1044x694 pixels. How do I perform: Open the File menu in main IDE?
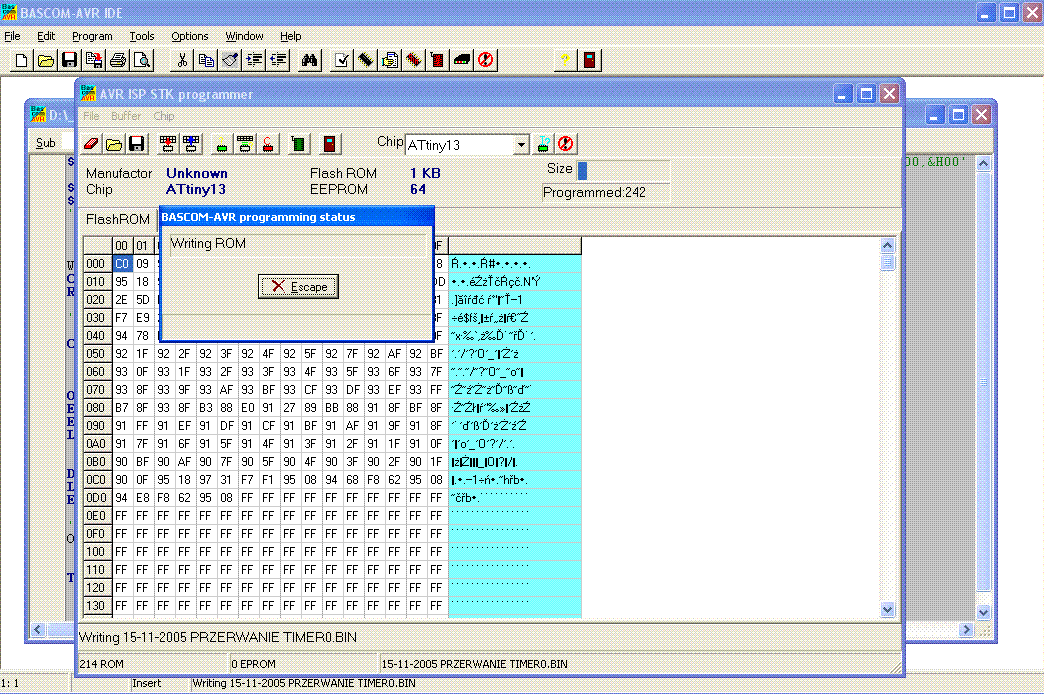coord(12,36)
